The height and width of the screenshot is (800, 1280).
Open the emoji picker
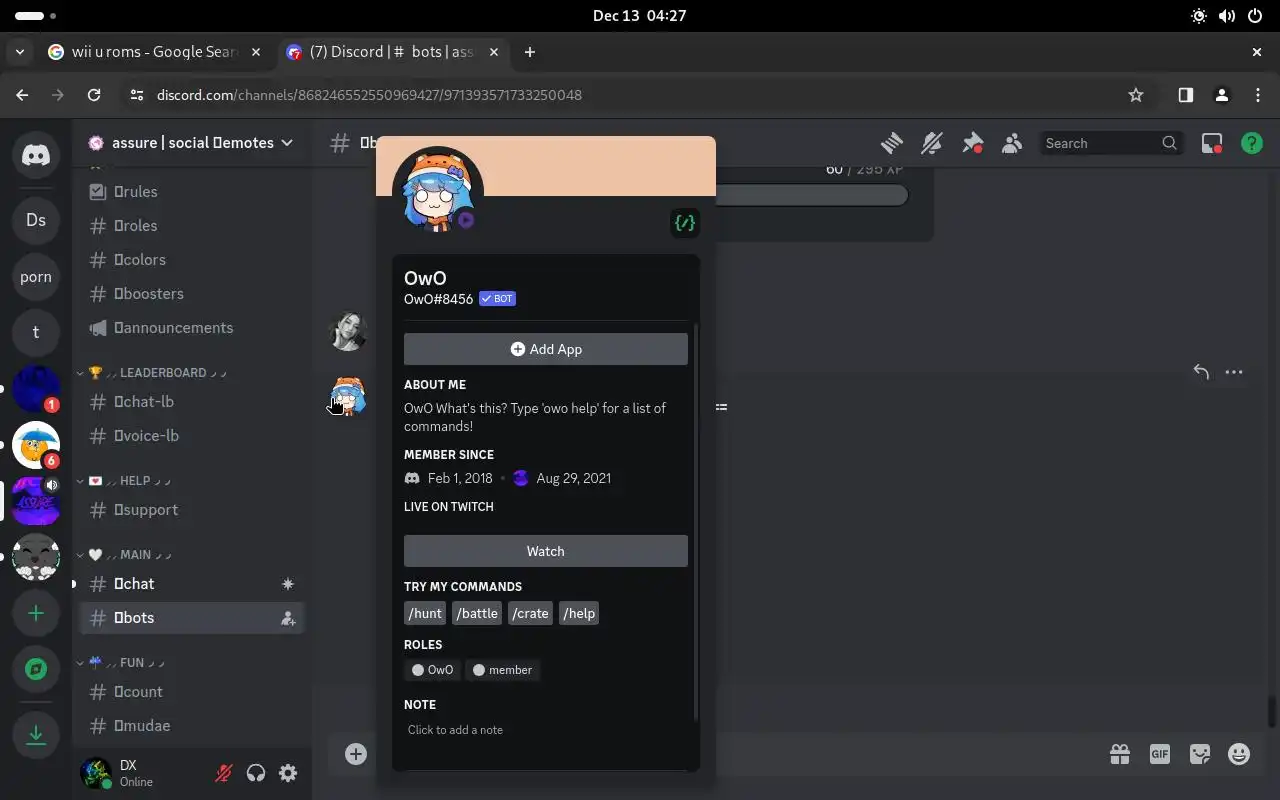pyautogui.click(x=1239, y=754)
